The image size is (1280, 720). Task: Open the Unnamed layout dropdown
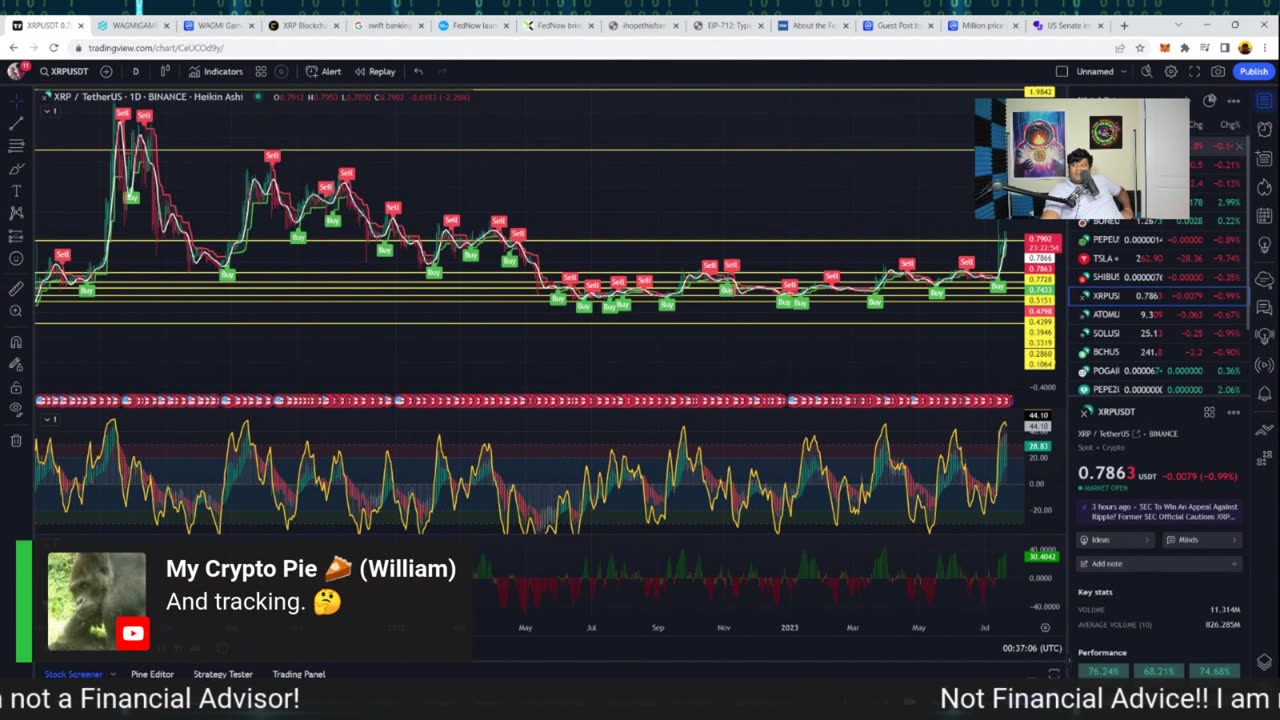click(x=1102, y=71)
